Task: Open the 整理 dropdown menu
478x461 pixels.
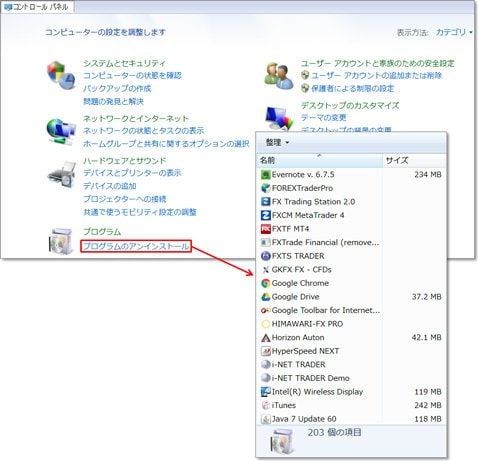Action: click(x=277, y=143)
